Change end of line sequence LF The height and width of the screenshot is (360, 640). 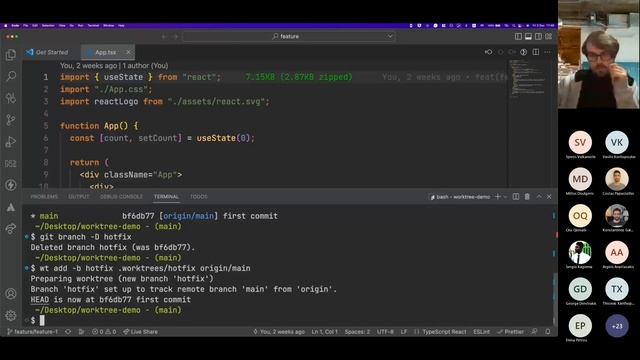coord(404,331)
